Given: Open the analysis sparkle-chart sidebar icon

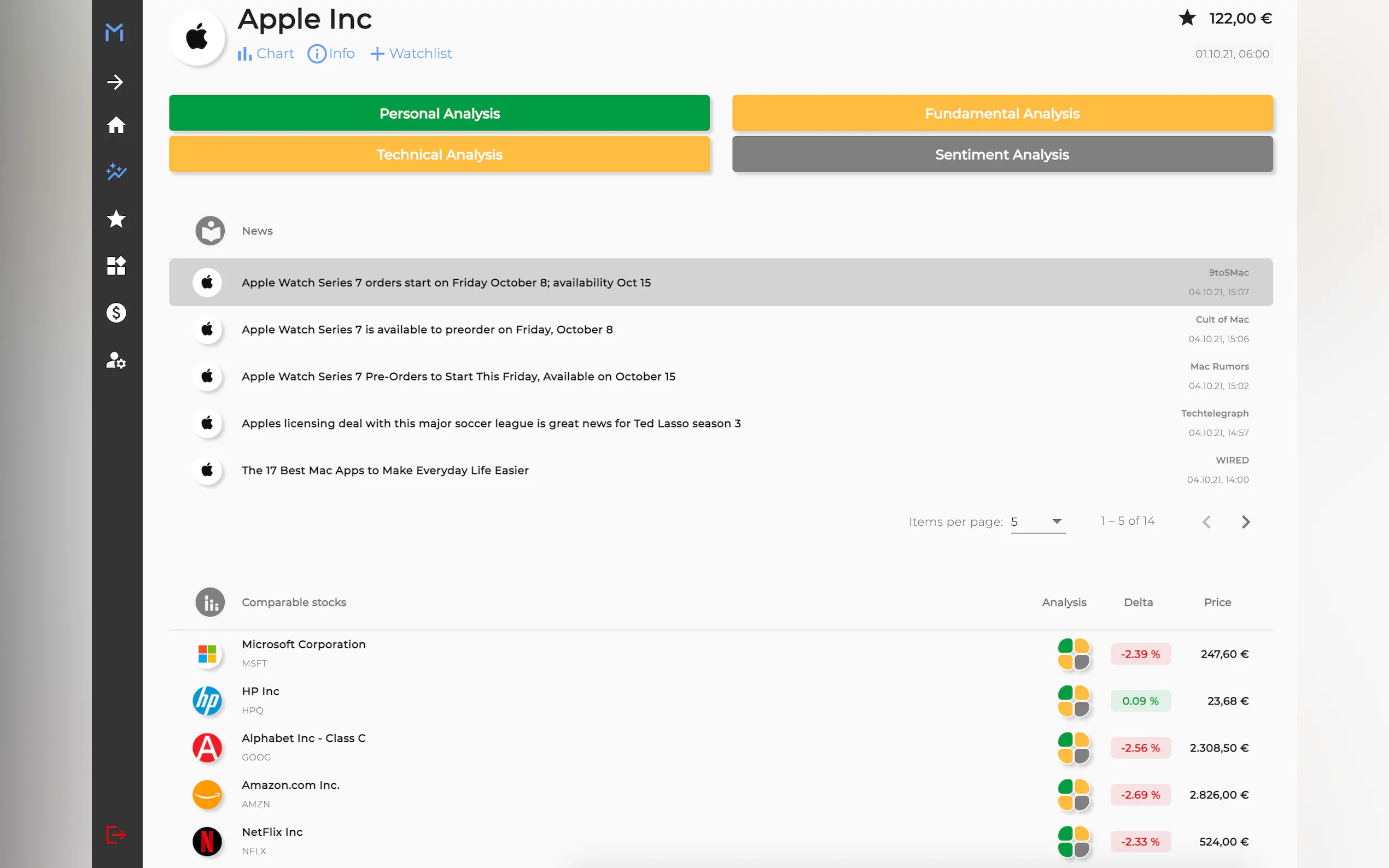Looking at the screenshot, I should tap(116, 172).
